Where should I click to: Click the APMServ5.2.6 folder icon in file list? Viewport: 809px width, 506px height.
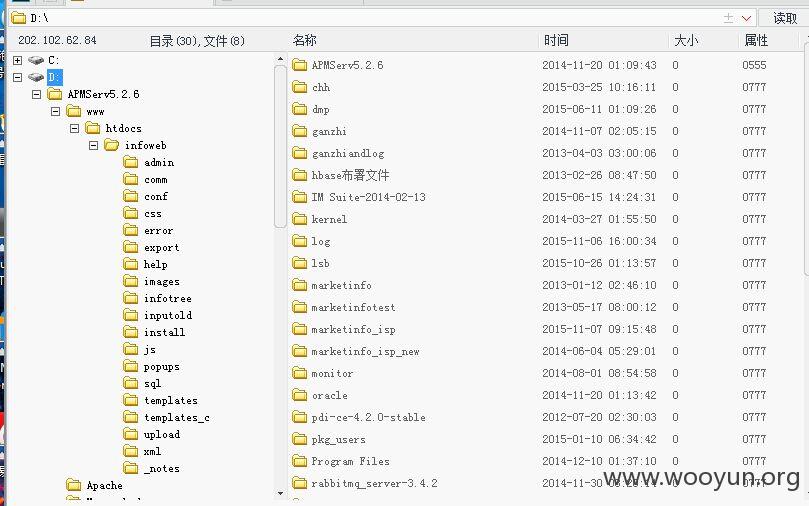click(299, 65)
